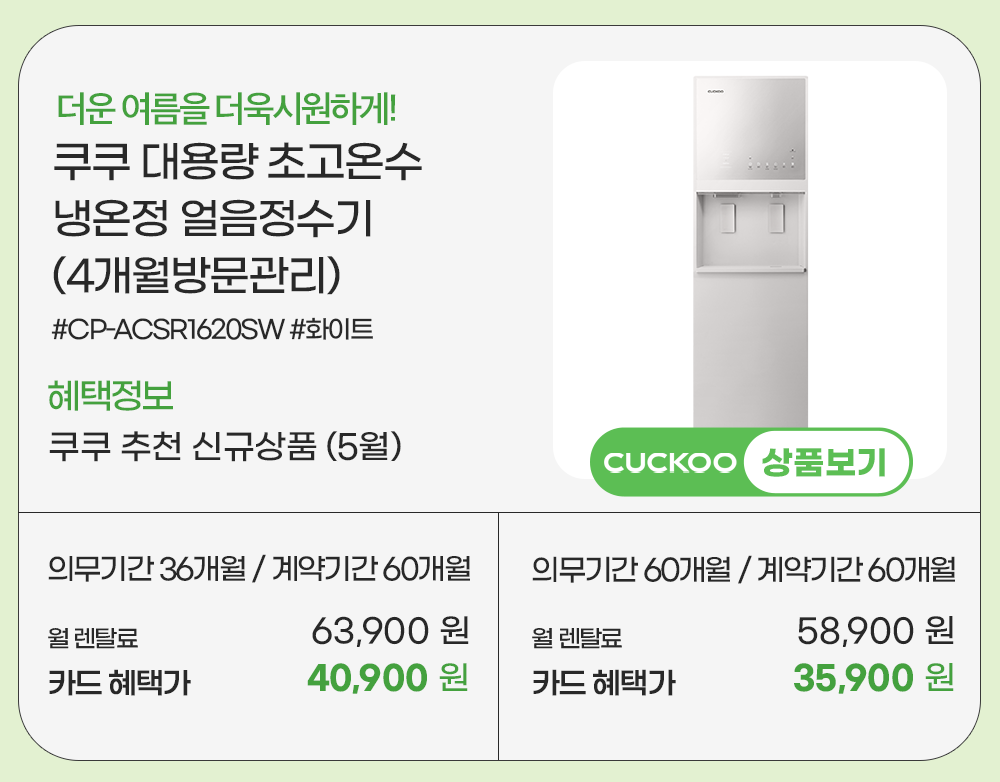Click the right dispenser nozzle on the purifier

pos(776,215)
